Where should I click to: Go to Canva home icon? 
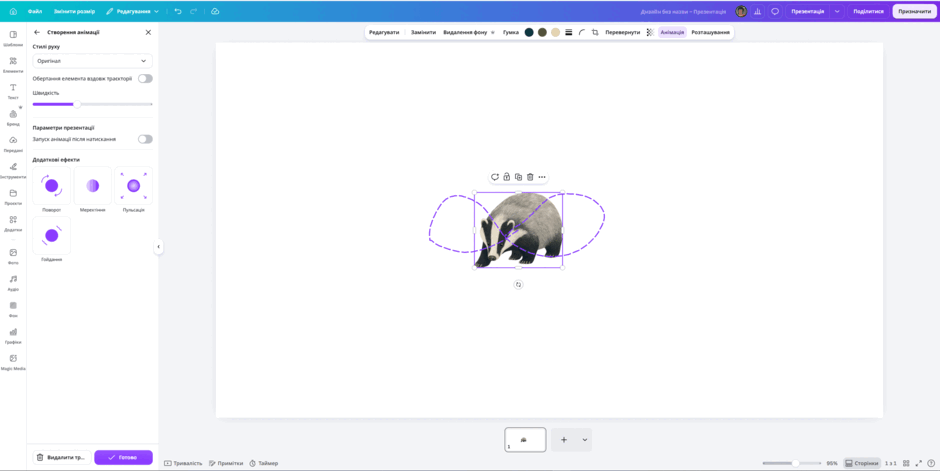(x=13, y=11)
